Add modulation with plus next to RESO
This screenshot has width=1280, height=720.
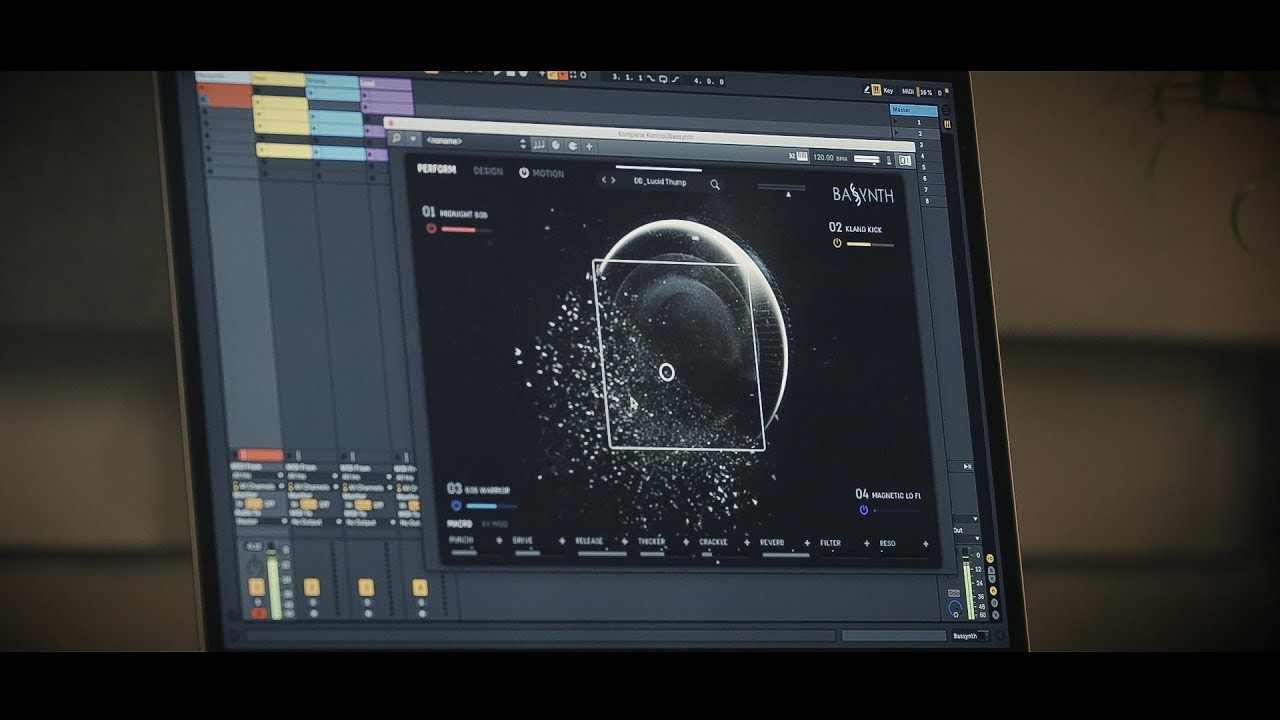coord(925,544)
